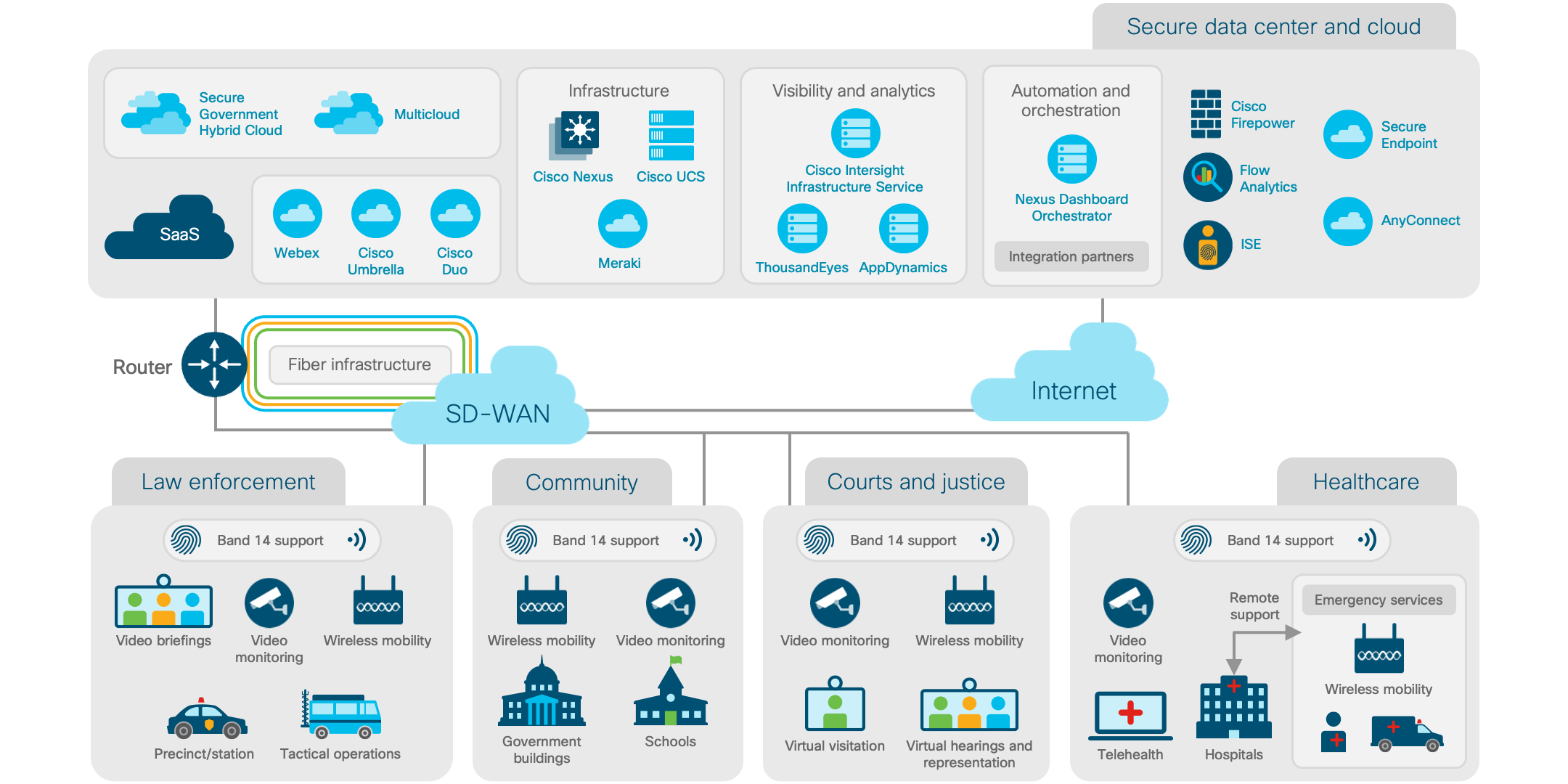The width and height of the screenshot is (1568, 784).
Task: Select the Secure data center and cloud tab
Action: [1274, 26]
